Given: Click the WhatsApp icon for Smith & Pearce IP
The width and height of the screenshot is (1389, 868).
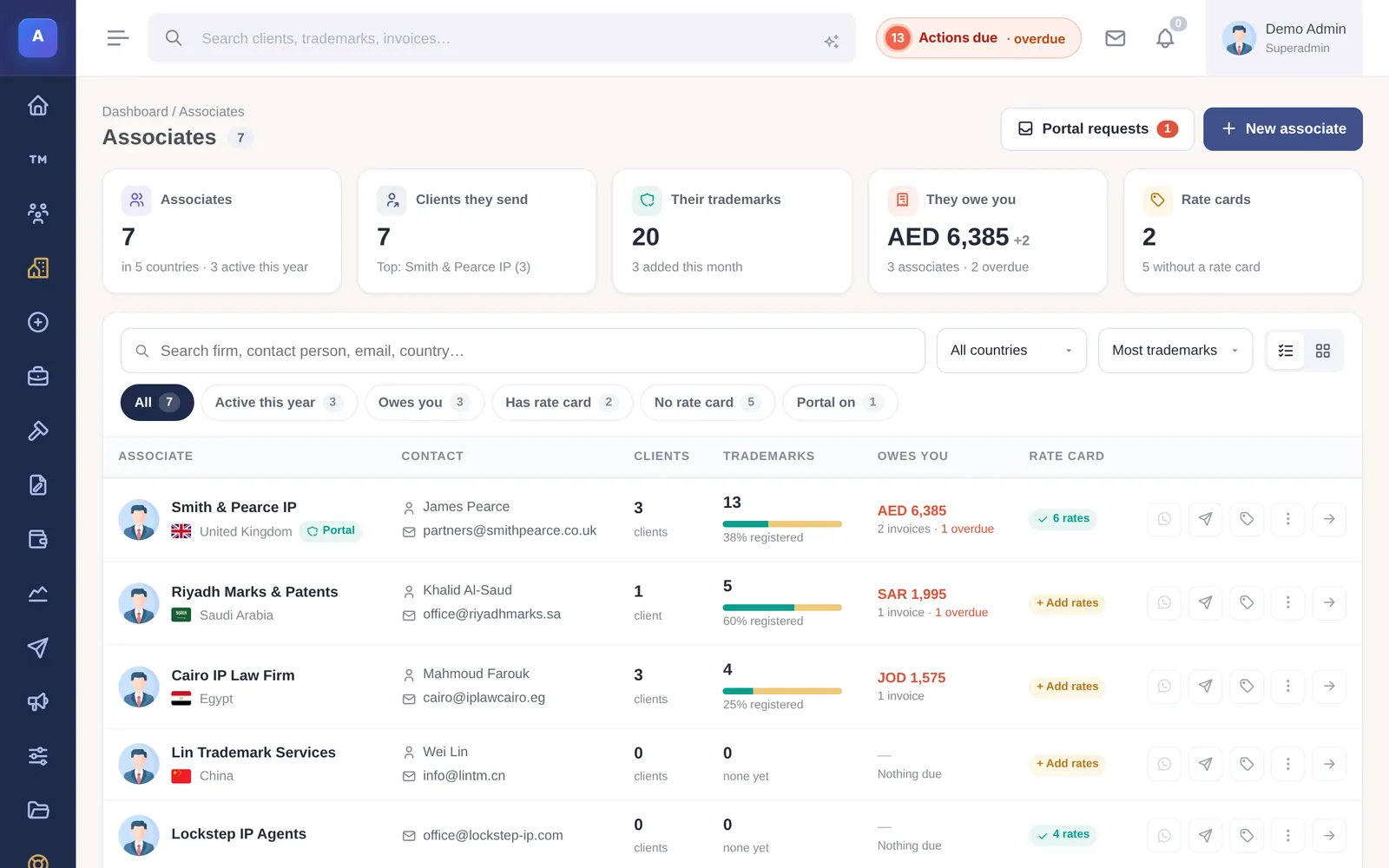Looking at the screenshot, I should pos(1164,519).
